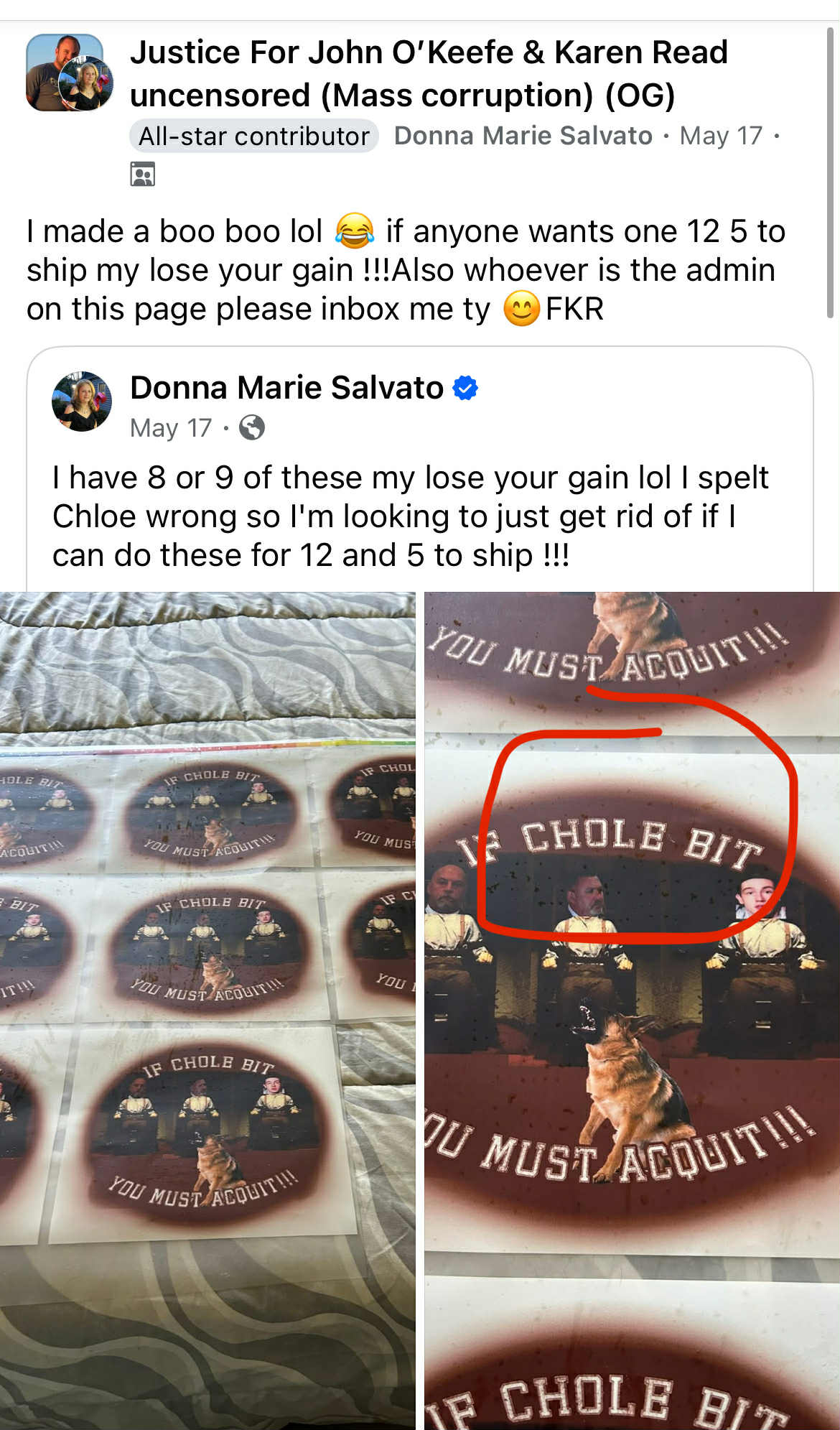Tap the smiling emoji before FKR
Screen dimensions: 840x1430
(521, 309)
